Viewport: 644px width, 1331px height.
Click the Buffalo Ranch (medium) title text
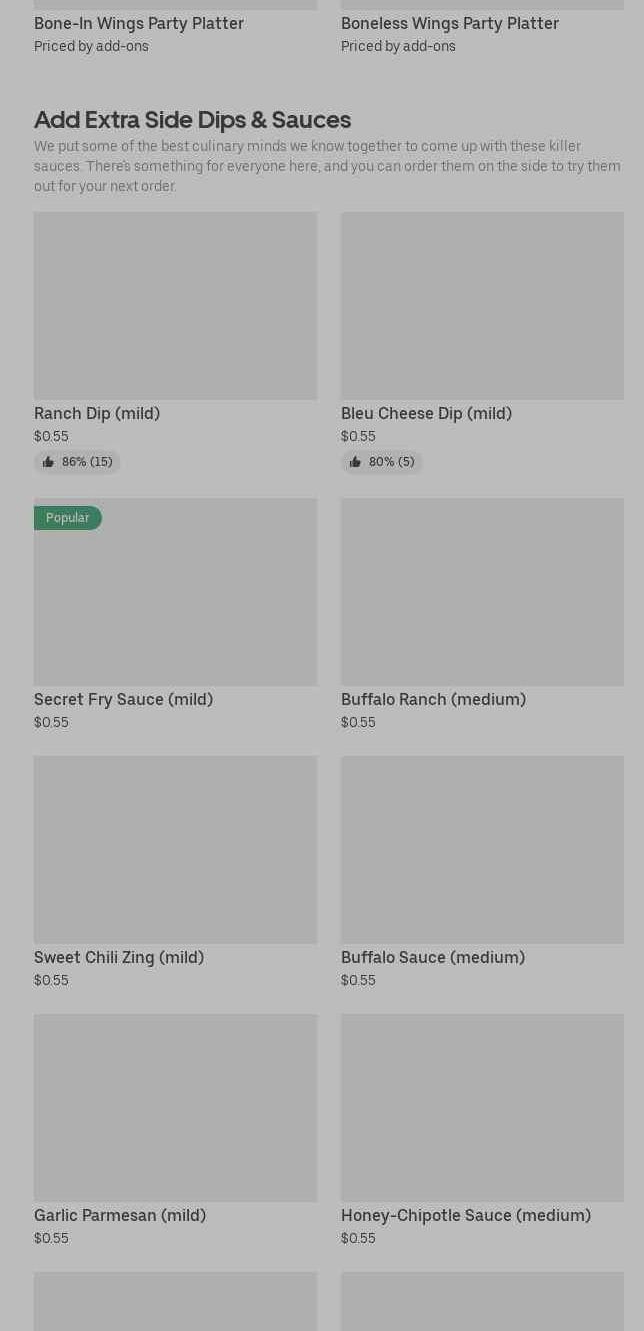[433, 699]
